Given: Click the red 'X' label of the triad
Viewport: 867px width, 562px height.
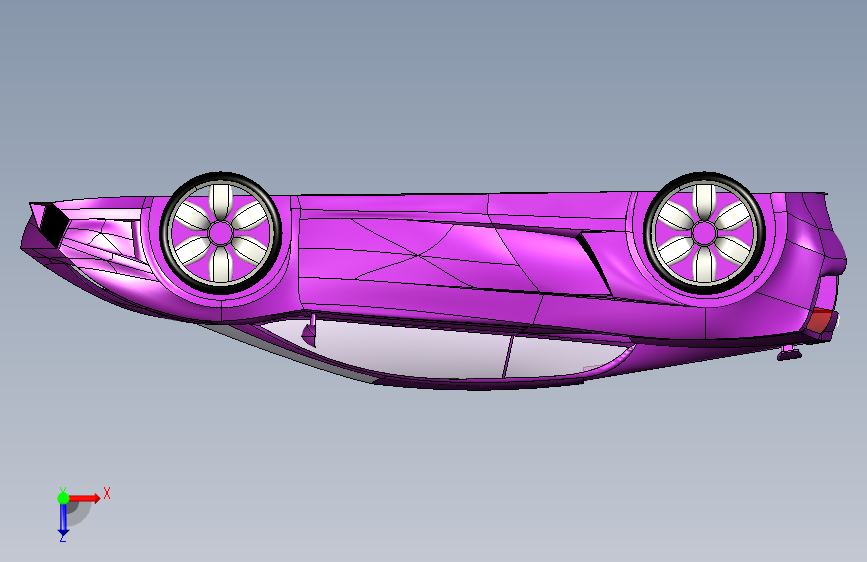Looking at the screenshot, I should [x=107, y=493].
